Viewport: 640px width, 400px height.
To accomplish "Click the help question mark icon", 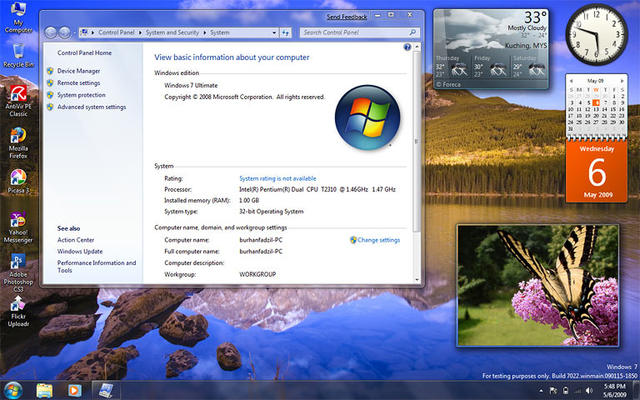I will tap(407, 47).
